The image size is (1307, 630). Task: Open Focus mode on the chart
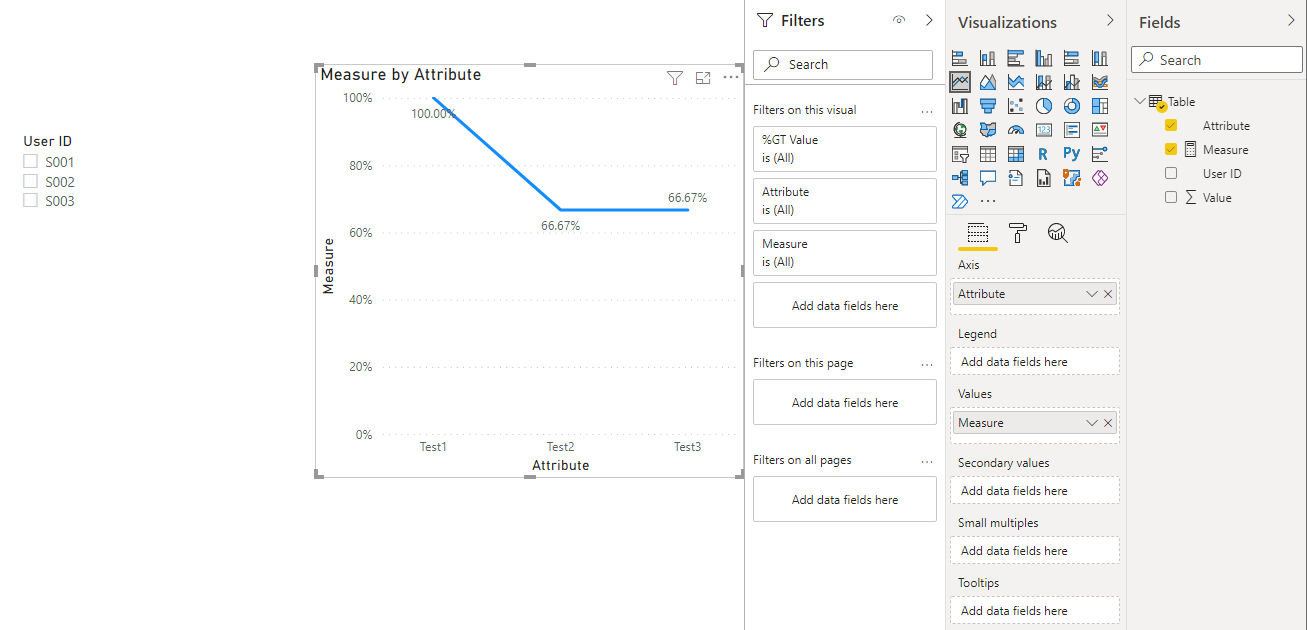[x=703, y=78]
